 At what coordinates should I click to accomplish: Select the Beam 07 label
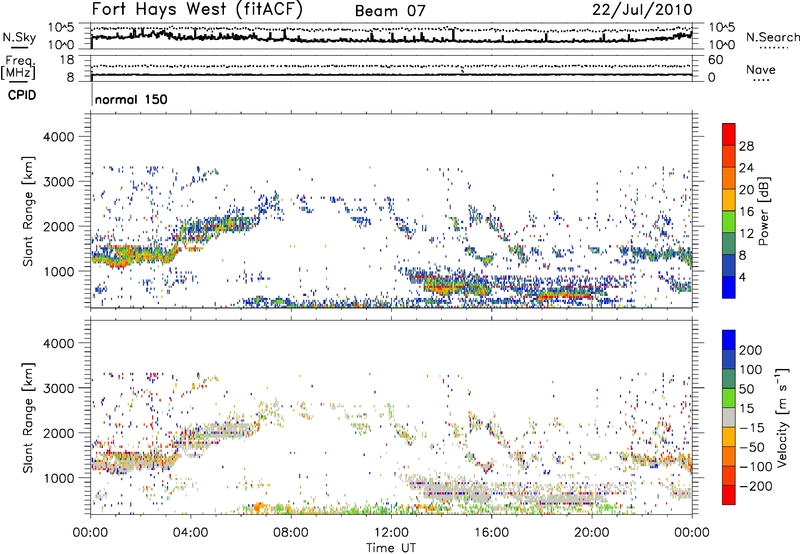coord(390,11)
